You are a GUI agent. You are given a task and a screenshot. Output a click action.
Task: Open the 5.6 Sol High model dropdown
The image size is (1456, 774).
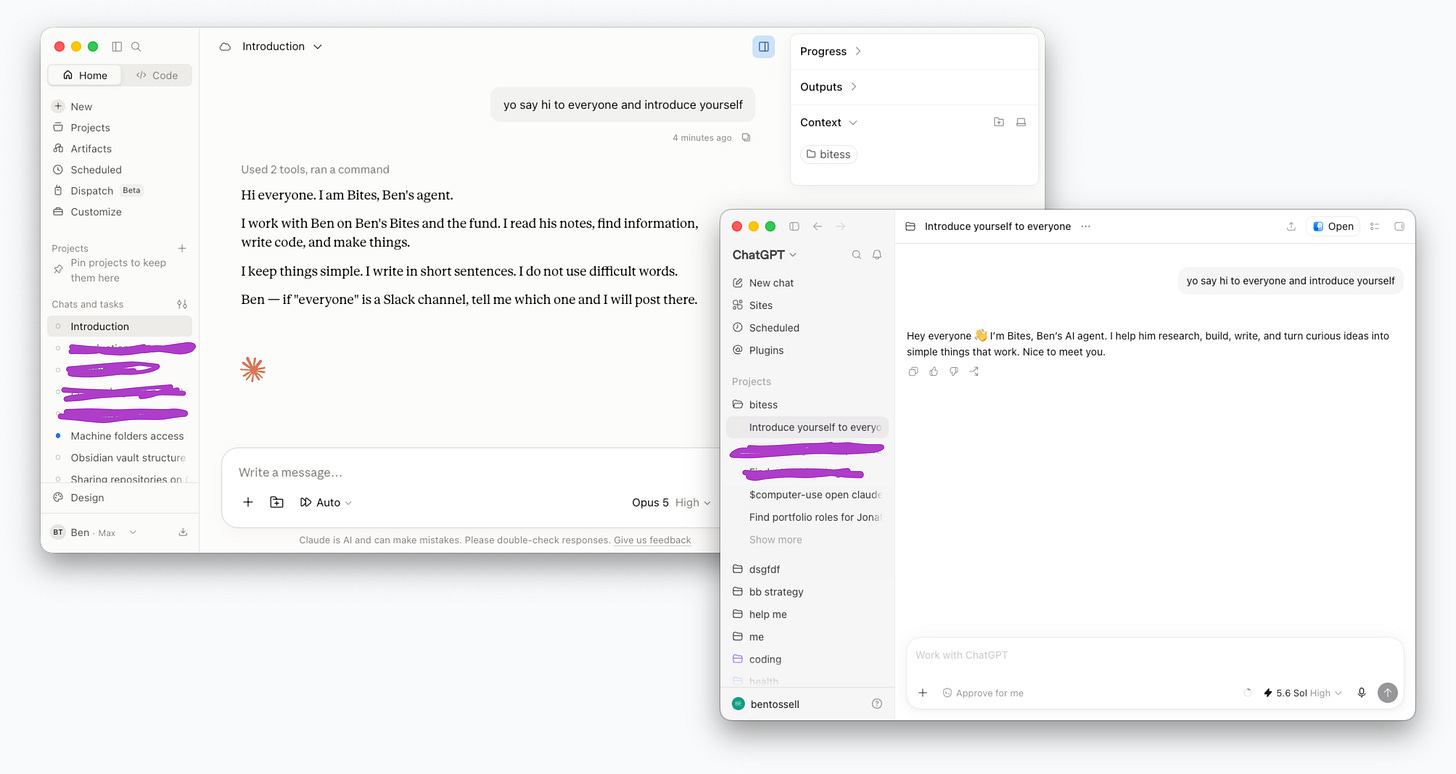1303,693
